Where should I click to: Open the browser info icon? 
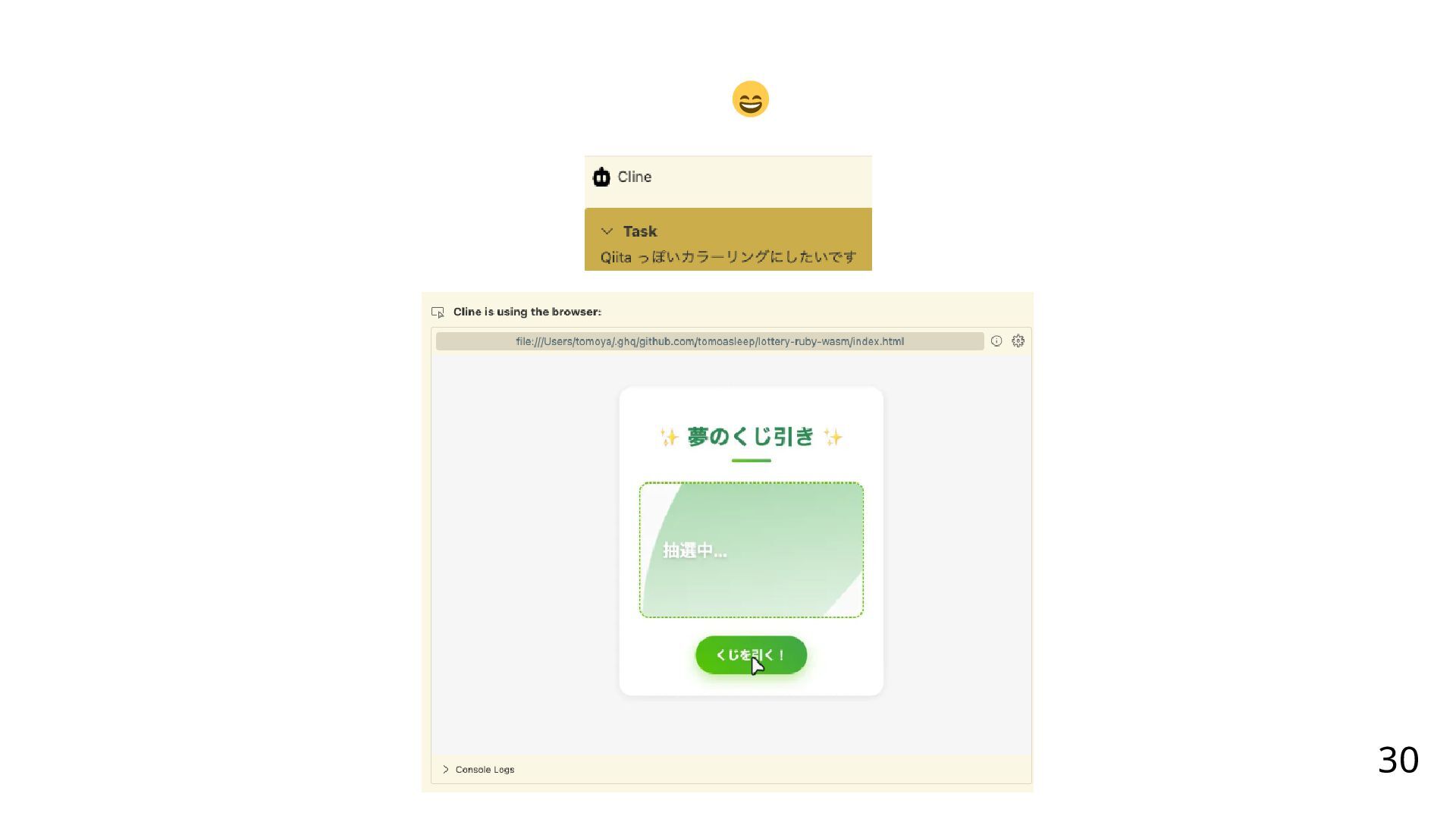click(x=996, y=341)
